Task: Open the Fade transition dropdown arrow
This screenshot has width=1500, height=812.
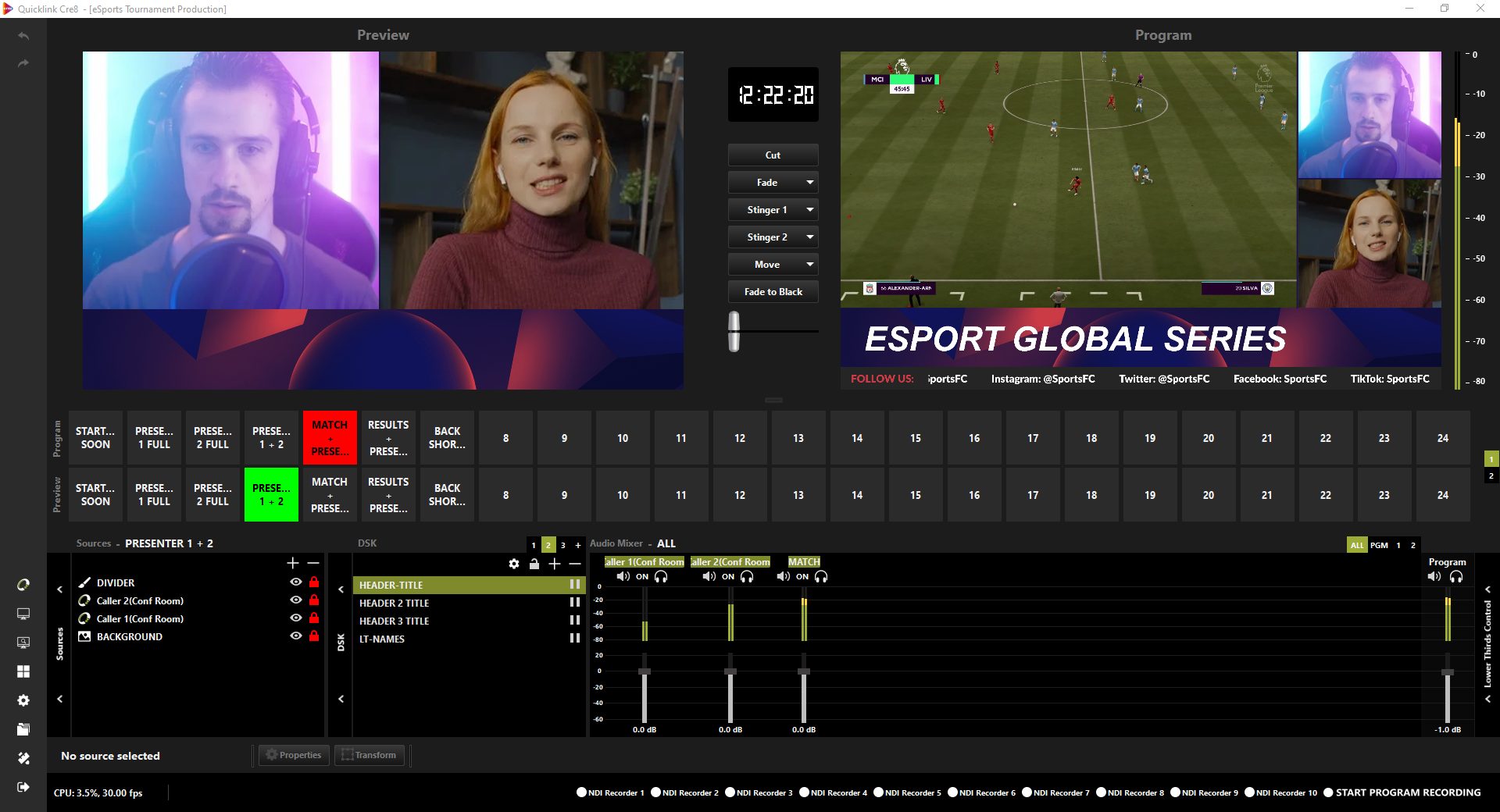Action: click(810, 183)
